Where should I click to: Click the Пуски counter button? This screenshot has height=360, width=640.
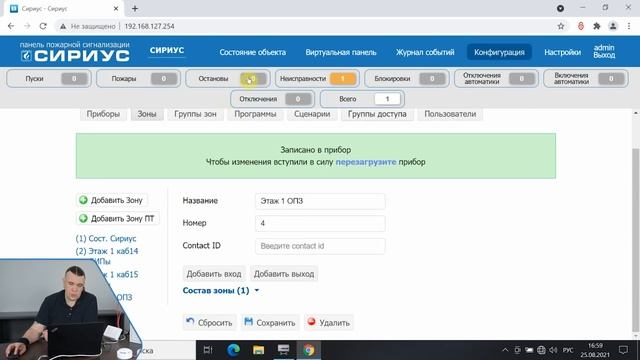[49, 78]
